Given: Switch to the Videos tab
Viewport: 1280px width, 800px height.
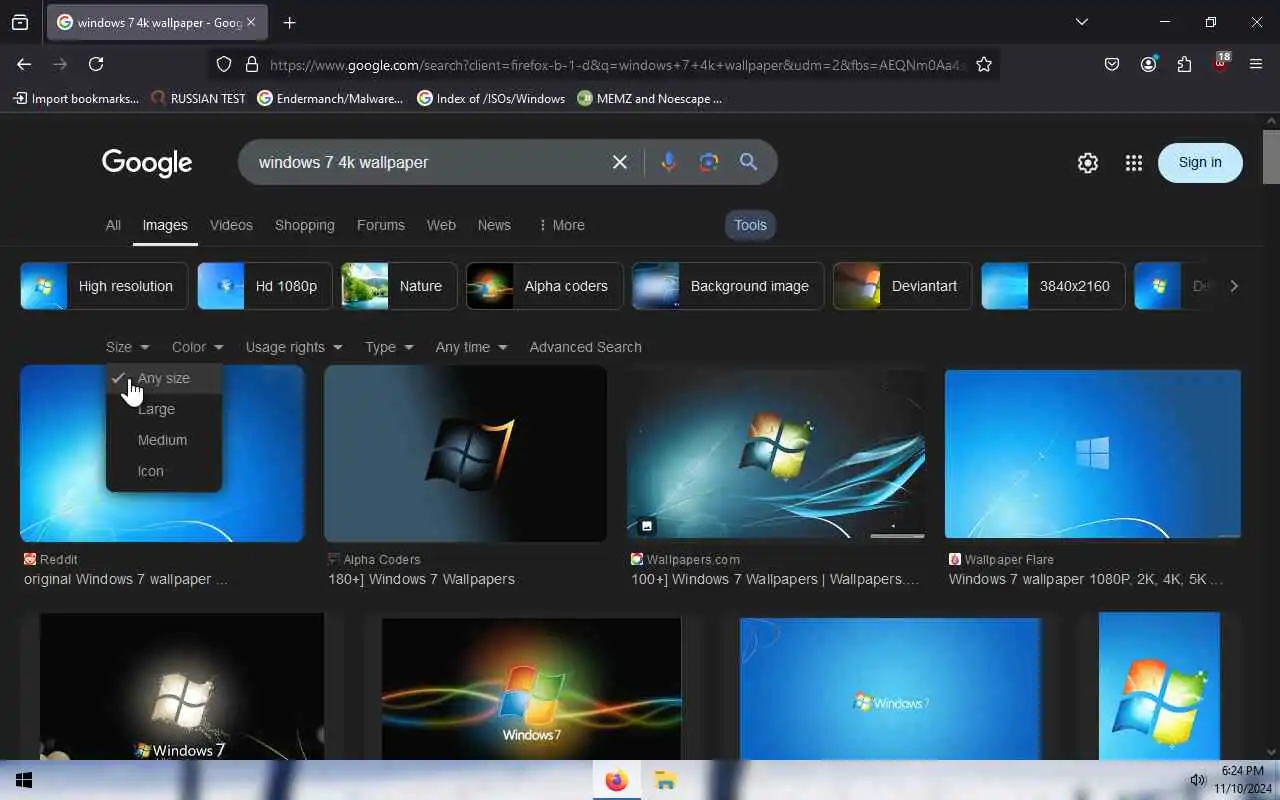Looking at the screenshot, I should [231, 225].
